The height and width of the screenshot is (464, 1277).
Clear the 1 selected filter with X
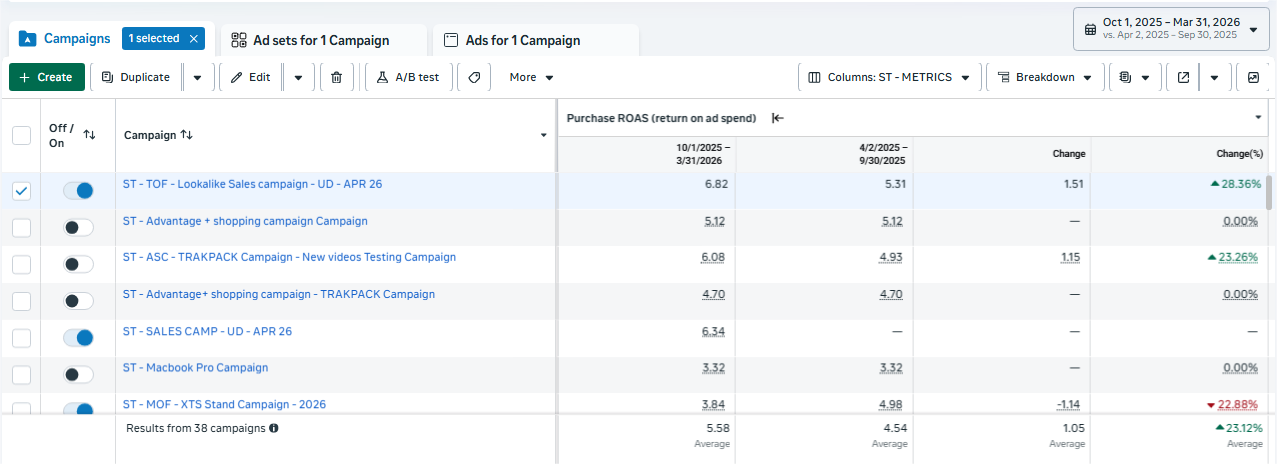pyautogui.click(x=194, y=38)
